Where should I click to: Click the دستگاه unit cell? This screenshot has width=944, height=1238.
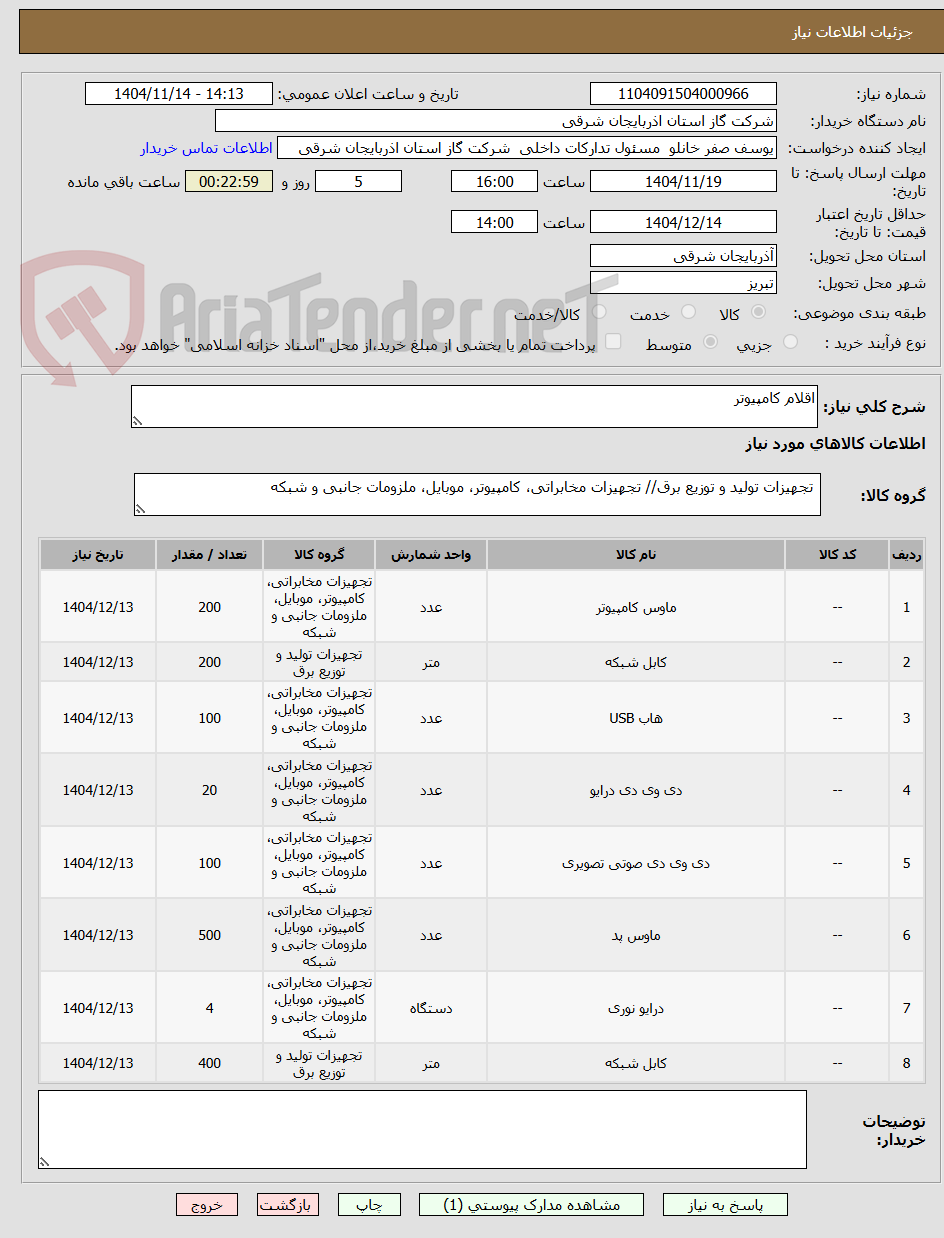point(430,1008)
